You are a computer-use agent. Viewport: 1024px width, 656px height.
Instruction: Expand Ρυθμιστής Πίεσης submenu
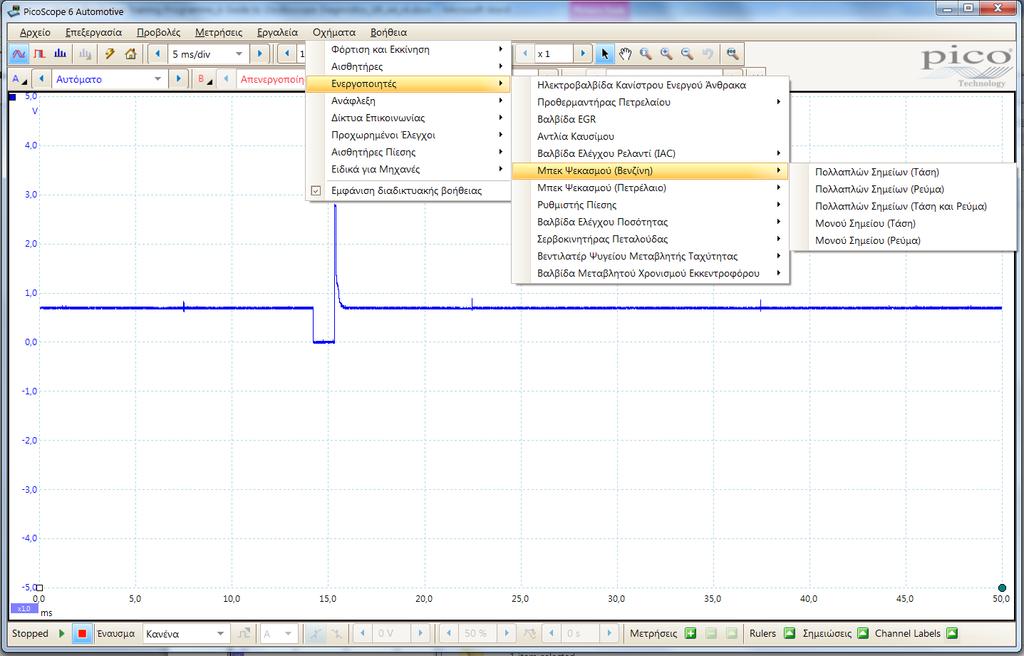tap(650, 205)
